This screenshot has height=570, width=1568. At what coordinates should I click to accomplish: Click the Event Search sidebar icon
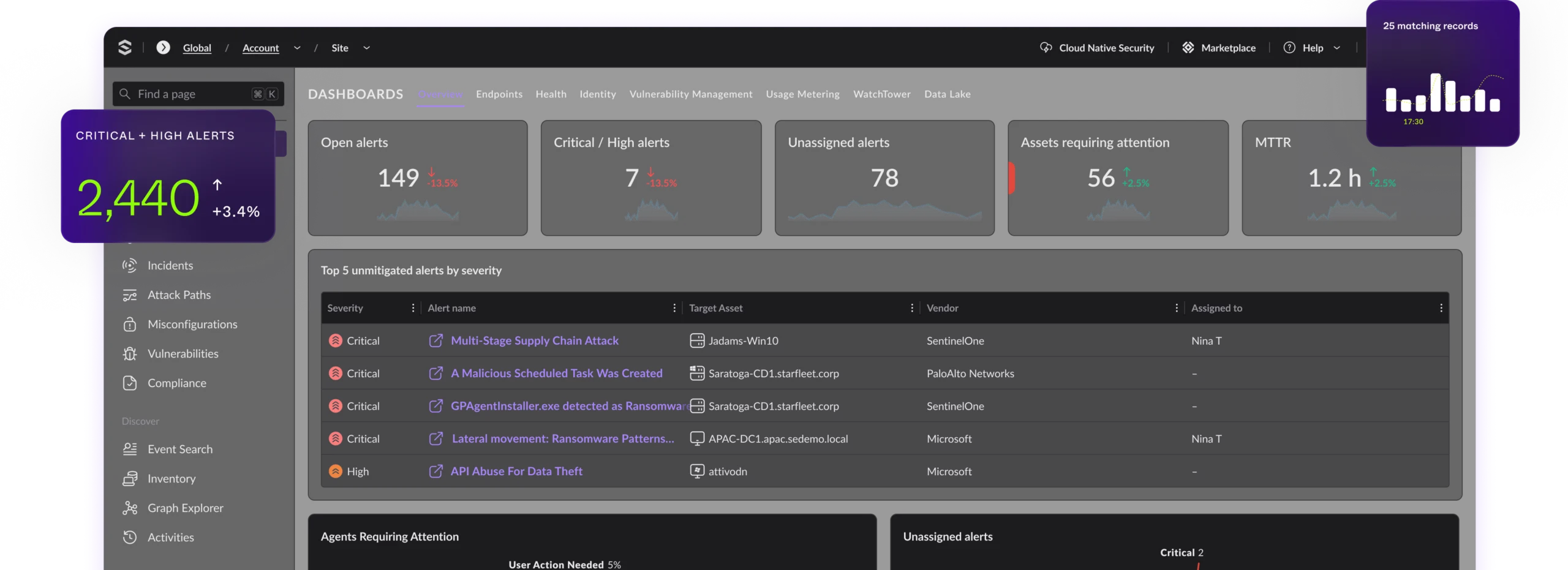pos(130,449)
